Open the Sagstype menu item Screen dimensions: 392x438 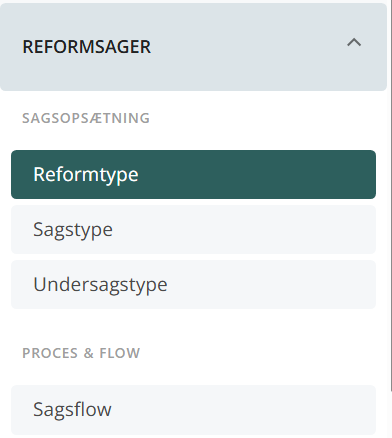(x=193, y=229)
